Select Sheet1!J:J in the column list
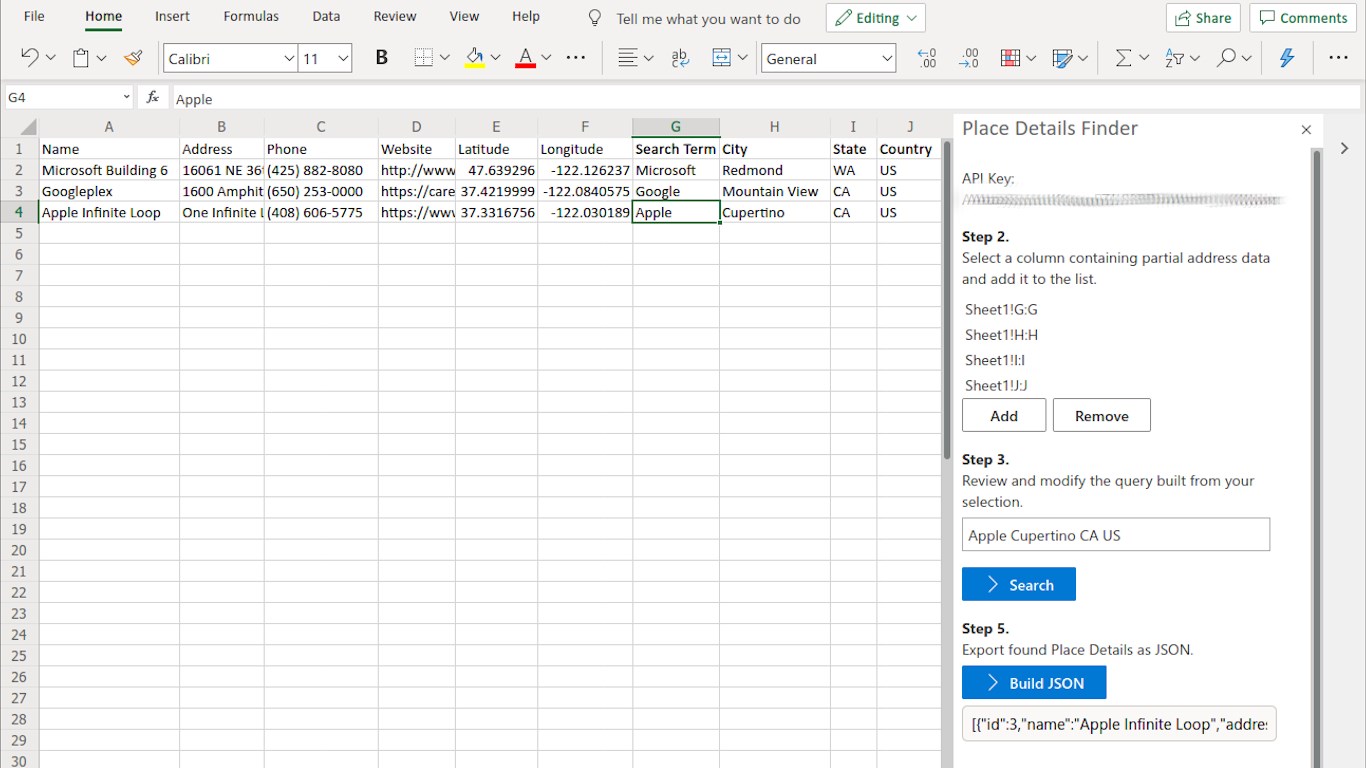 (x=996, y=385)
